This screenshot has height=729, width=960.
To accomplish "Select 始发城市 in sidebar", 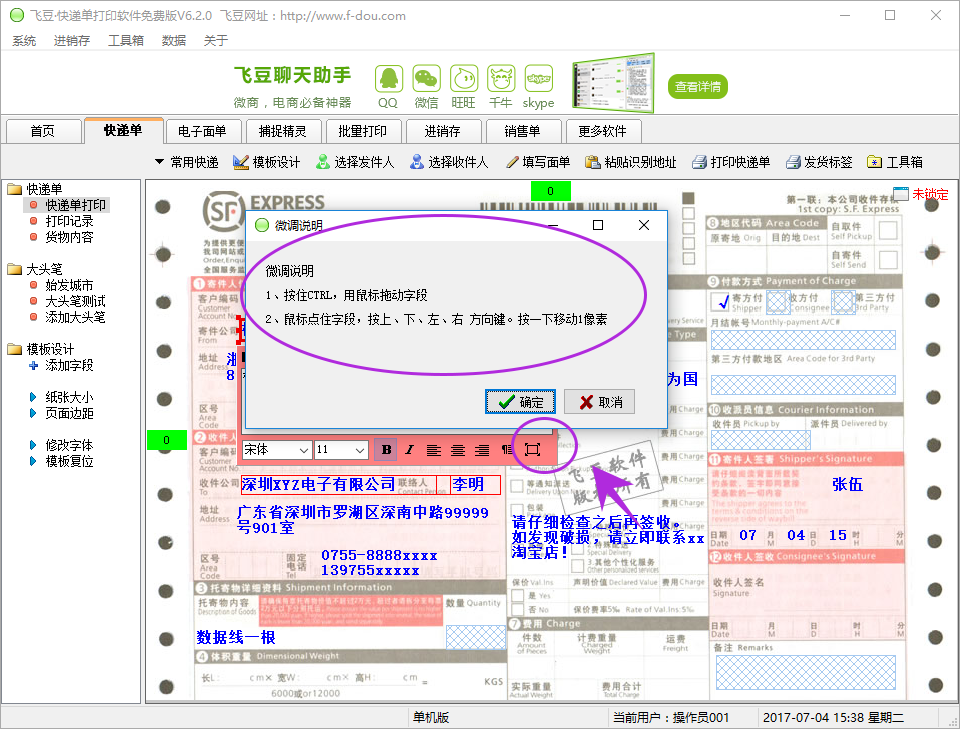I will point(69,285).
